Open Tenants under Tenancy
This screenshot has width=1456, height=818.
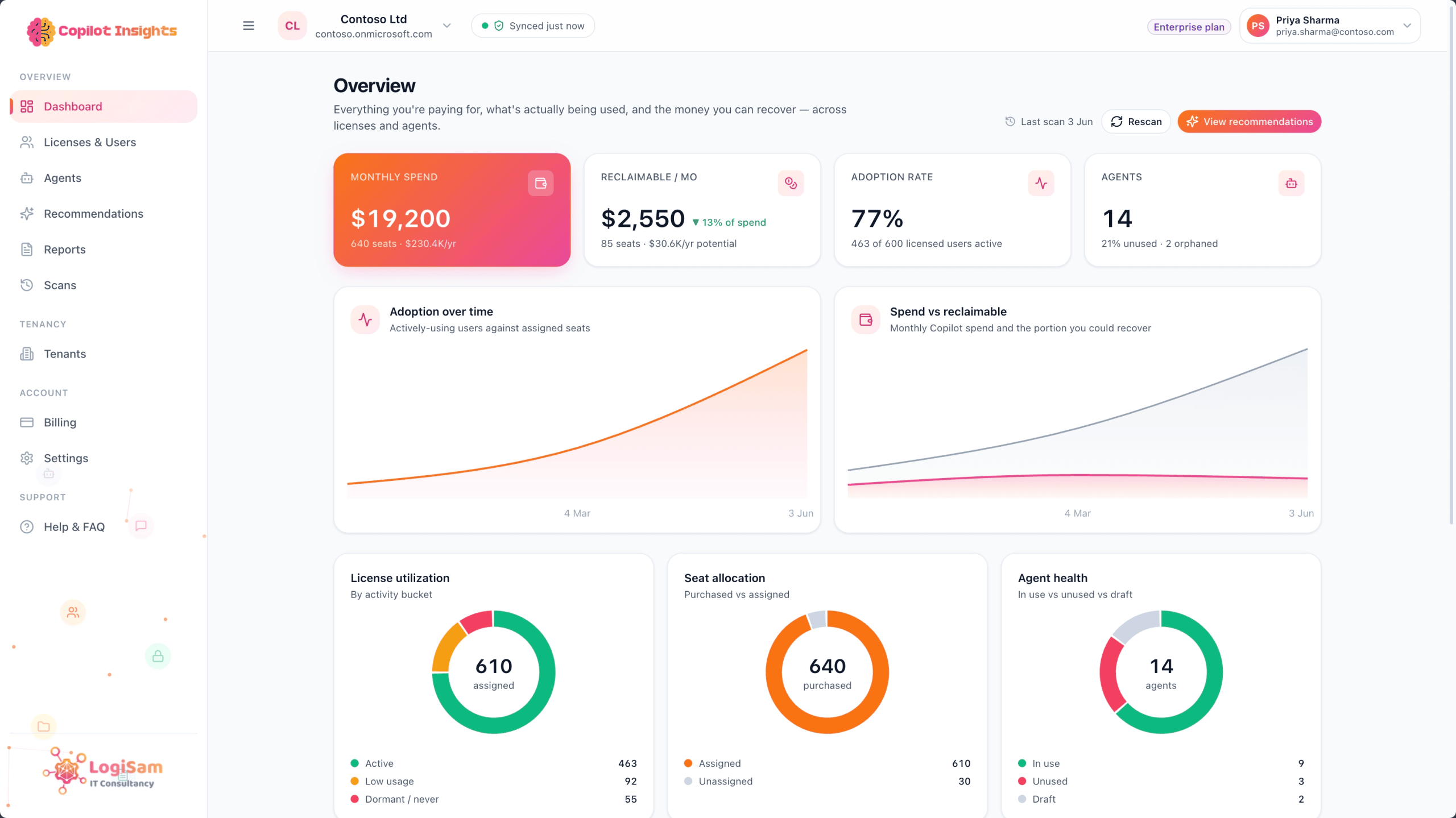tap(104, 354)
